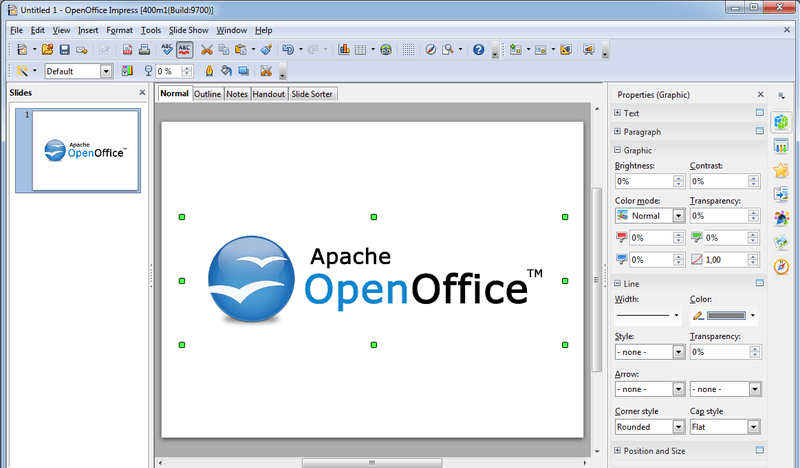
Task: Close the Properties sidebar panel
Action: tap(760, 94)
